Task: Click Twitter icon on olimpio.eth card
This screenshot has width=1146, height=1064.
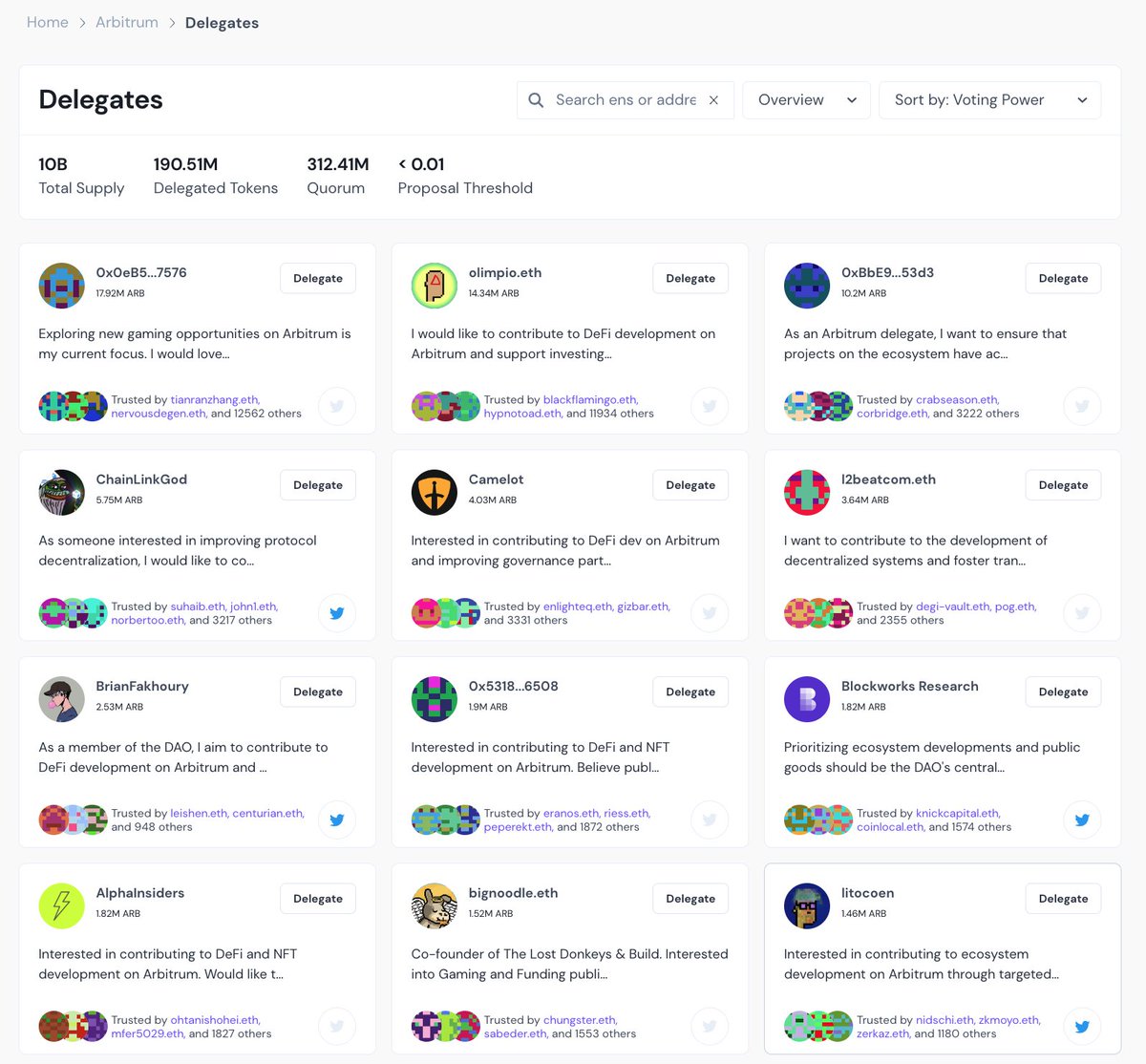Action: pos(710,406)
